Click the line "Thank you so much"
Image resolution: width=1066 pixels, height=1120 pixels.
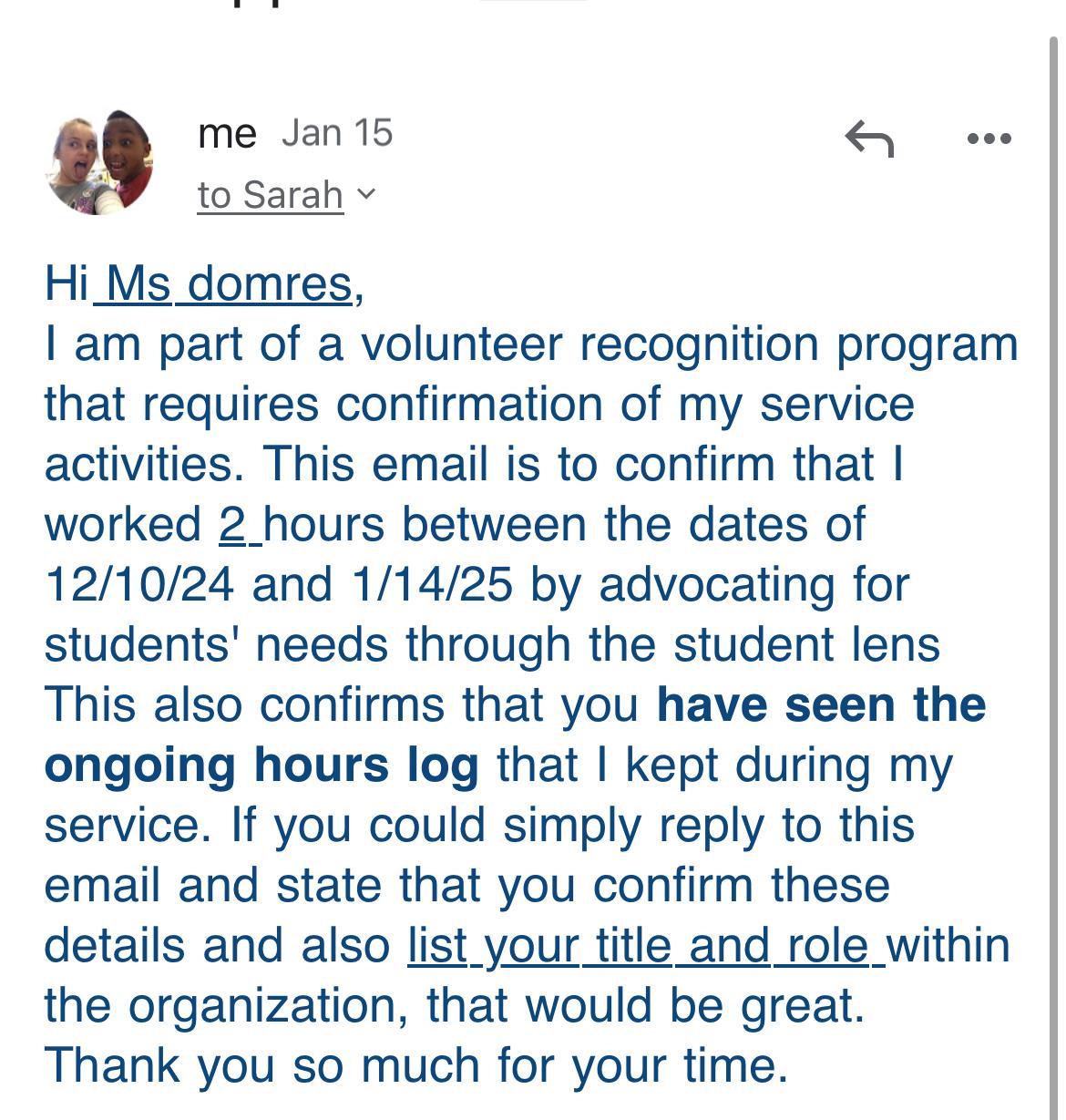coord(415,1065)
